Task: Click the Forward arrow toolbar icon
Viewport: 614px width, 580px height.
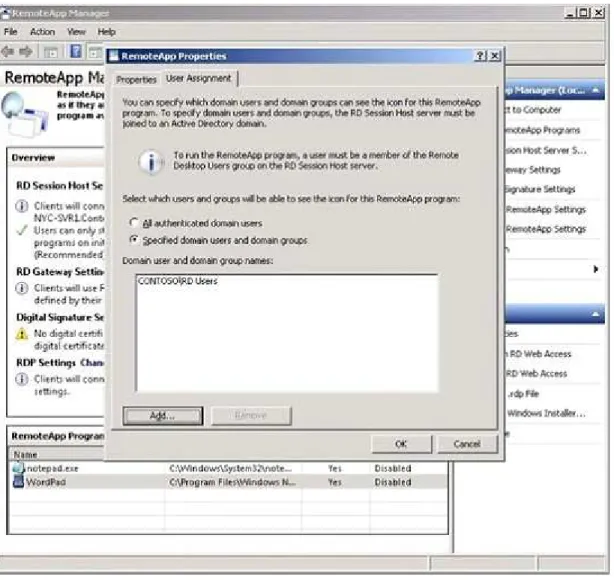Action: point(26,51)
